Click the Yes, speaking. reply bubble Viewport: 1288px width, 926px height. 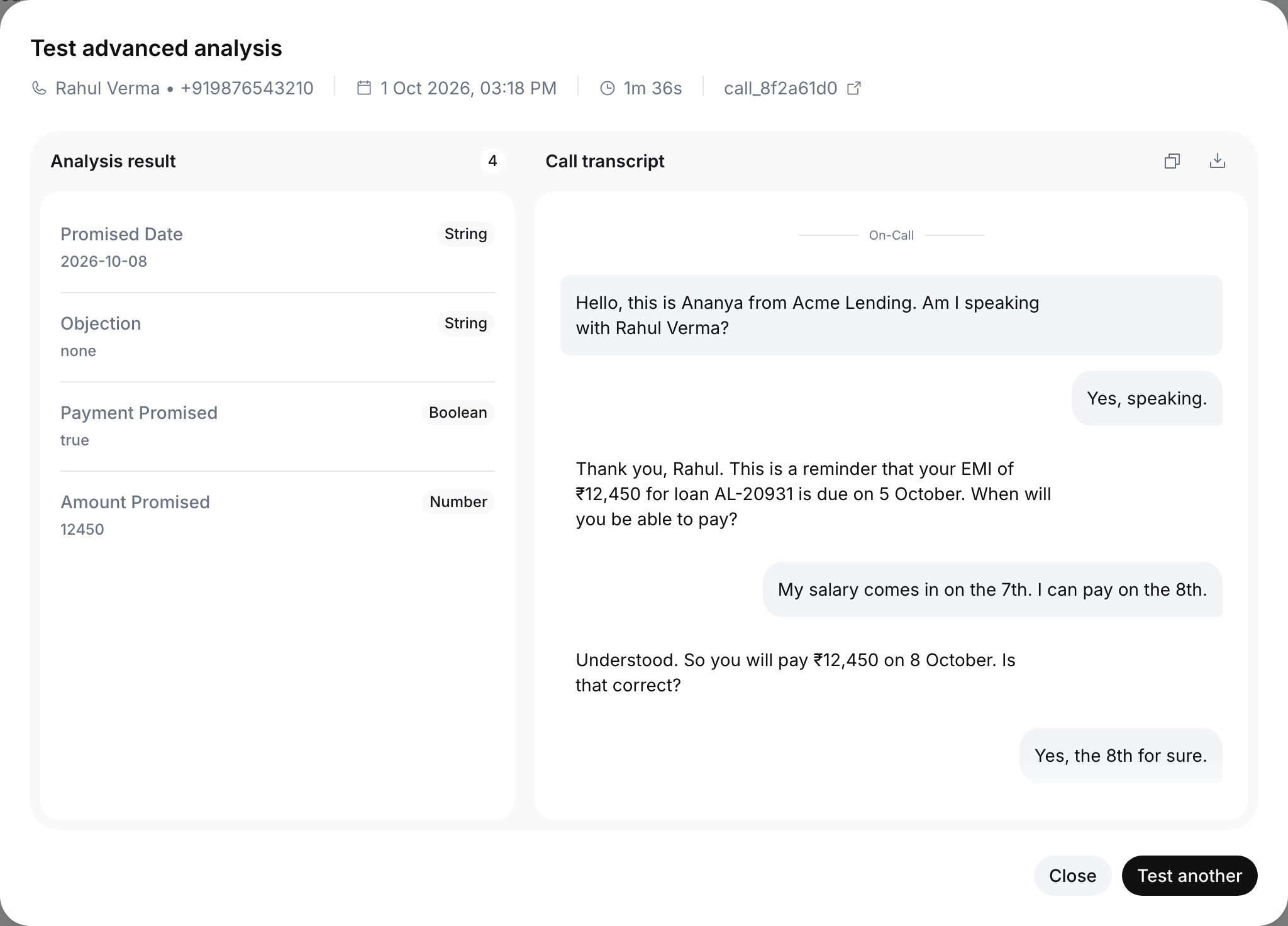pos(1147,398)
